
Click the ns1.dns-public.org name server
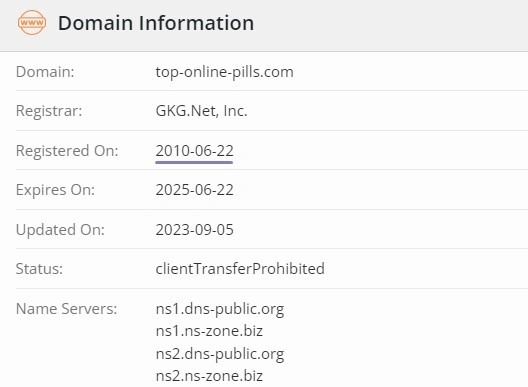coord(220,309)
